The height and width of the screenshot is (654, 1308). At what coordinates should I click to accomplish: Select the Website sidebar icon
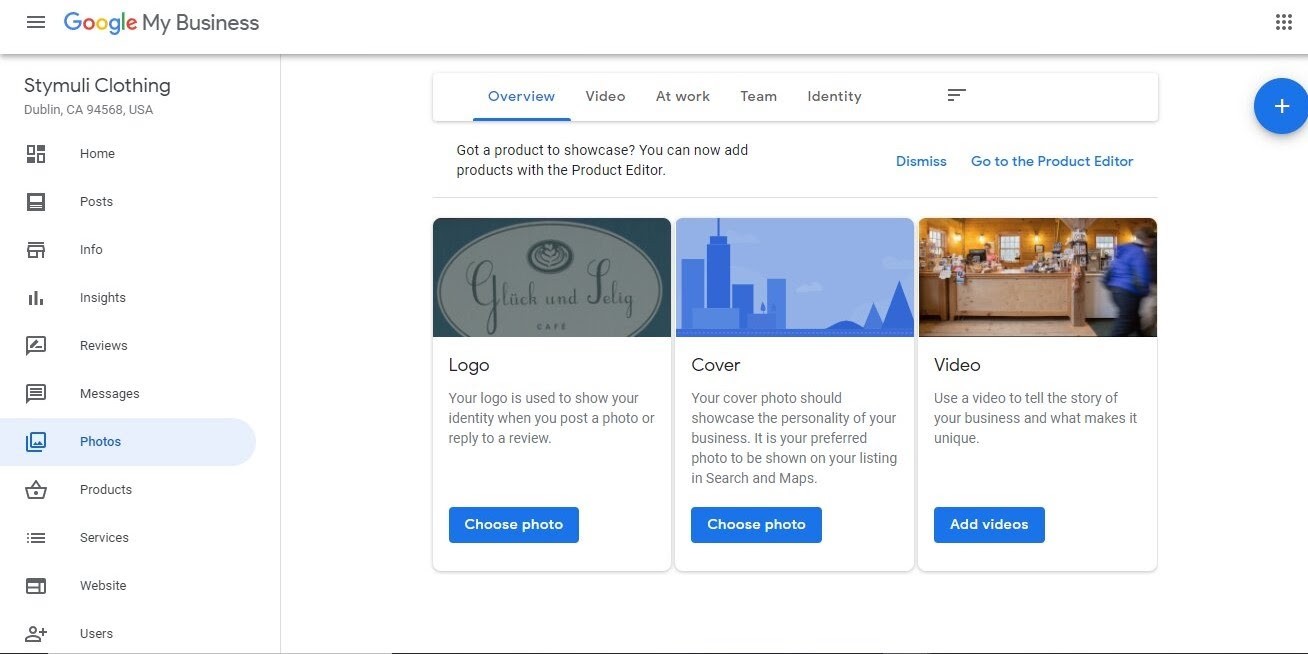[36, 585]
